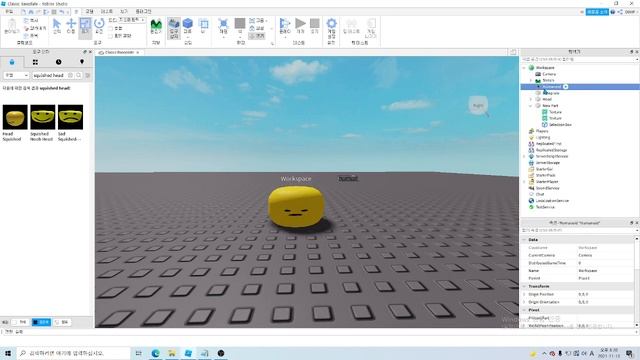
Task: Toggle the Join Surfaces checkbox
Action: (x=111, y=36)
